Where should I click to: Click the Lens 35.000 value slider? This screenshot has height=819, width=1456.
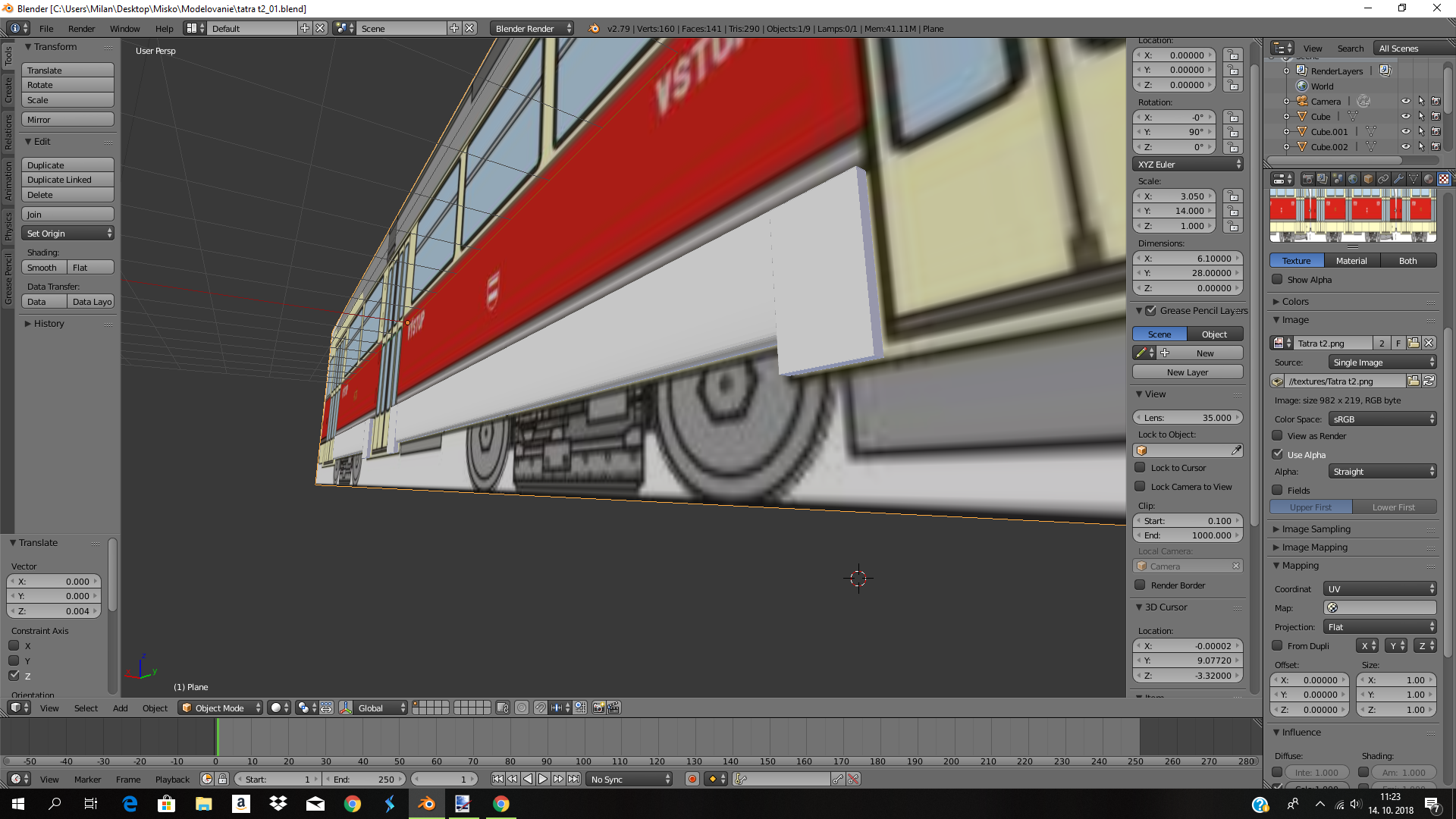coord(1188,417)
